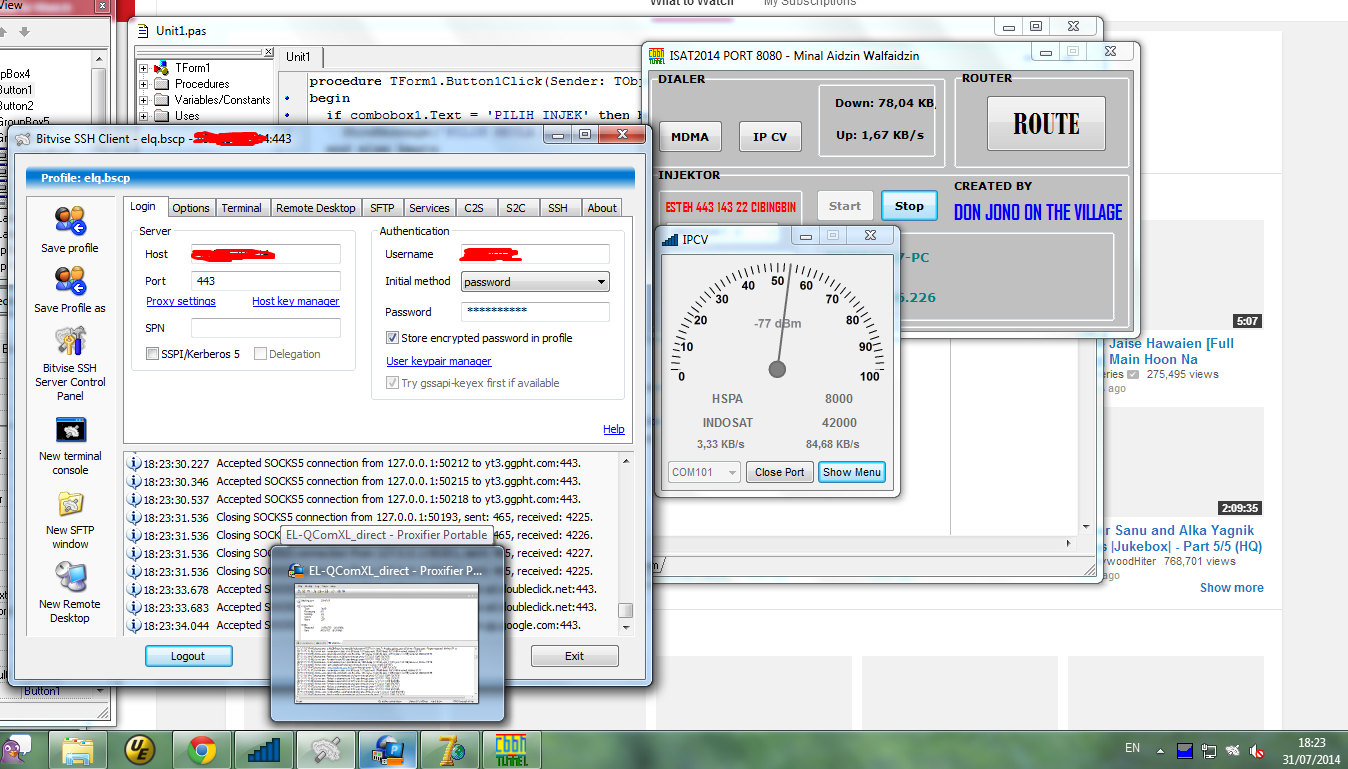Open New Remote Desktop icon
1348x769 pixels.
[70, 578]
